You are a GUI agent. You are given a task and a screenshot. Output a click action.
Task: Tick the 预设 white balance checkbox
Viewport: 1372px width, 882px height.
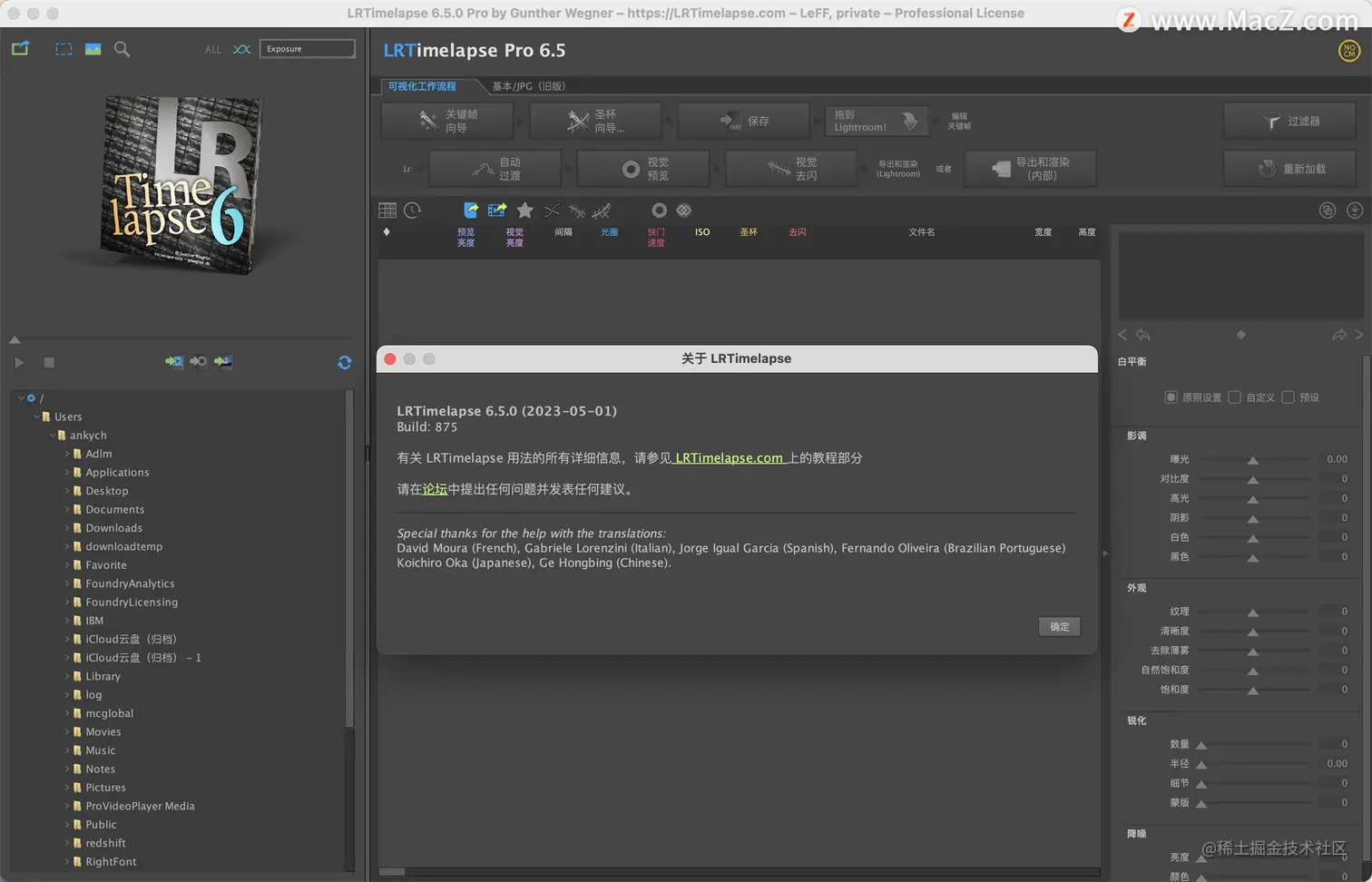pos(1289,397)
